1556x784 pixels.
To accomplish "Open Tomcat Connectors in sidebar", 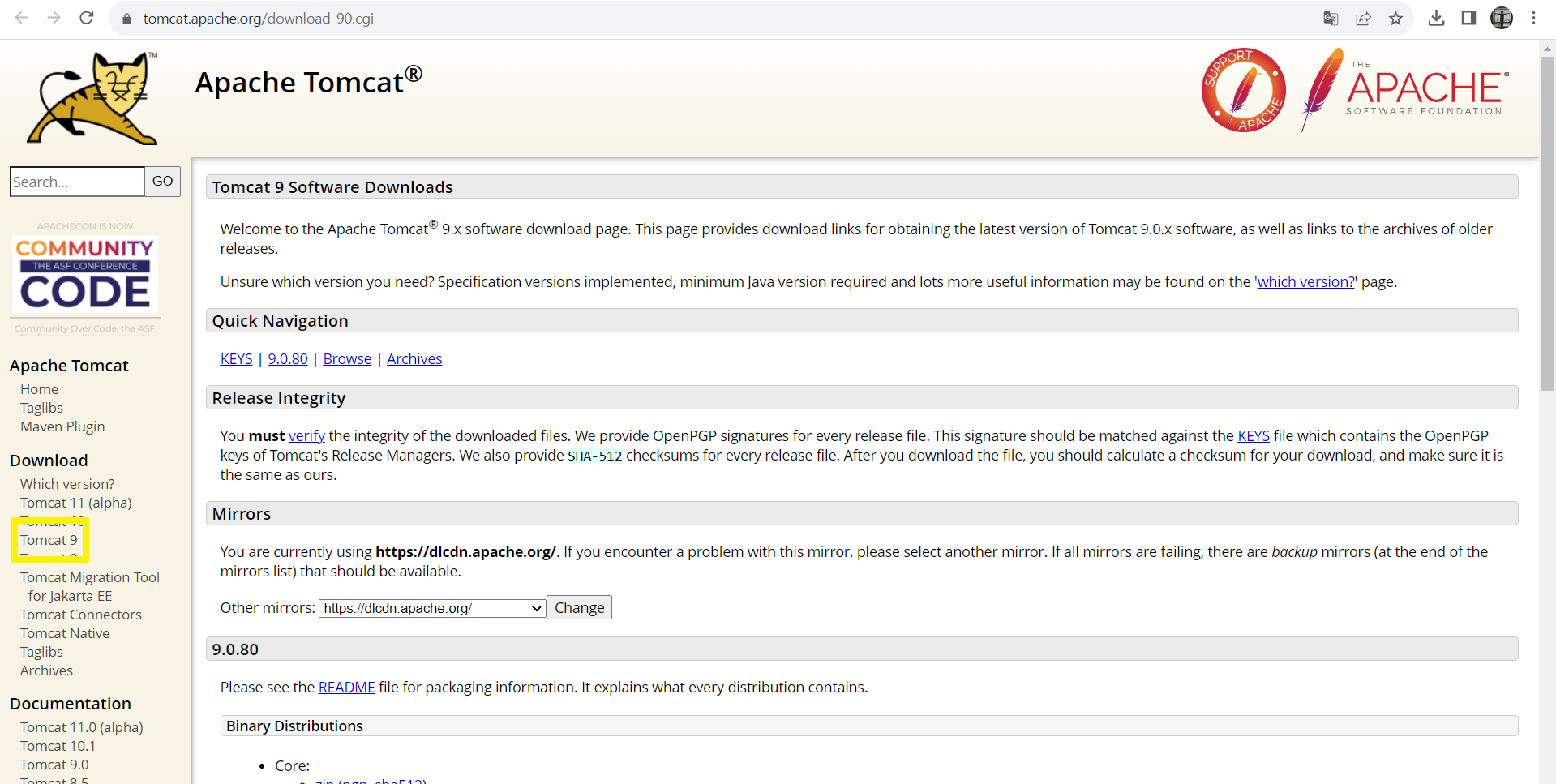I will coord(81,615).
